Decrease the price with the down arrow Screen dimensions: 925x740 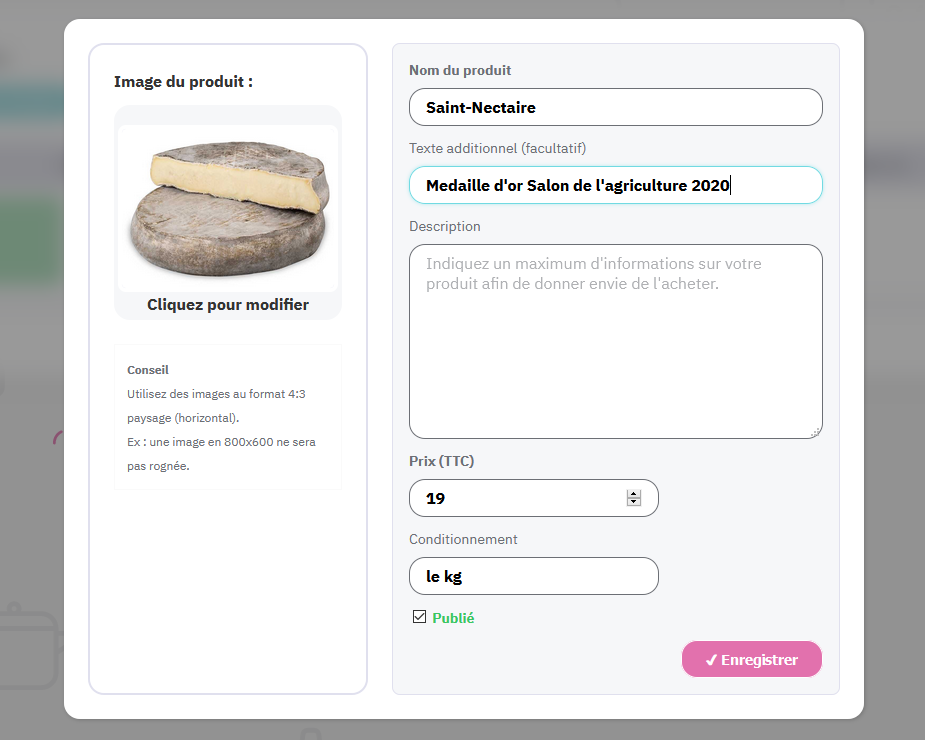634,502
